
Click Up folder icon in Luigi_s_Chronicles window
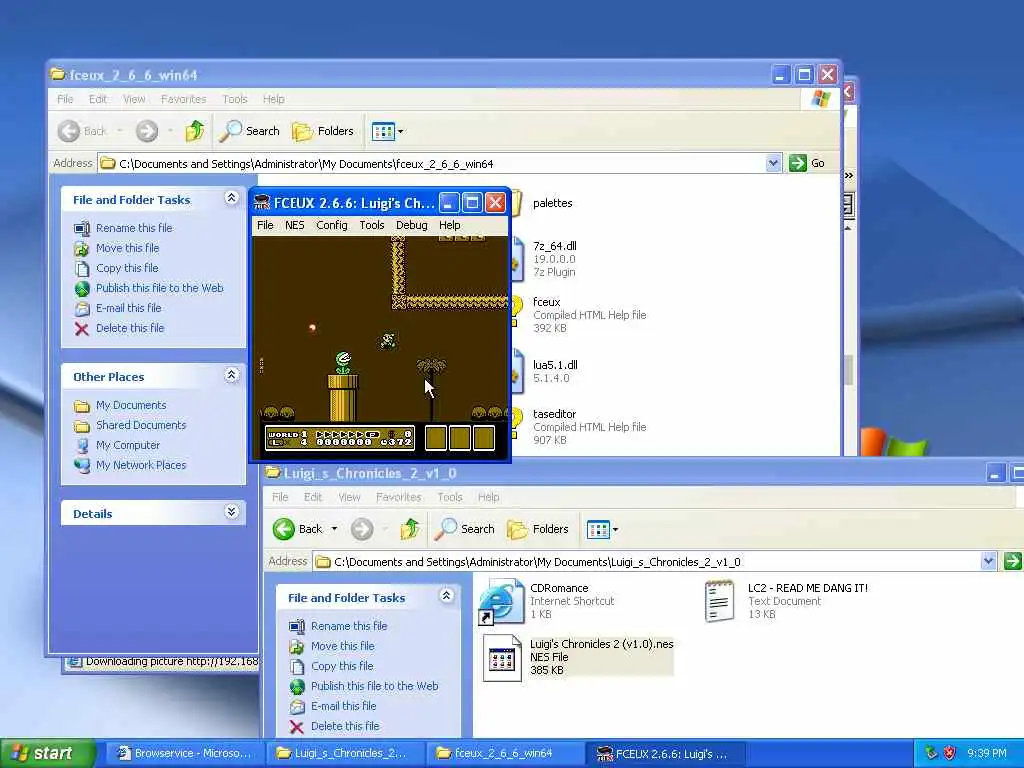coord(410,529)
